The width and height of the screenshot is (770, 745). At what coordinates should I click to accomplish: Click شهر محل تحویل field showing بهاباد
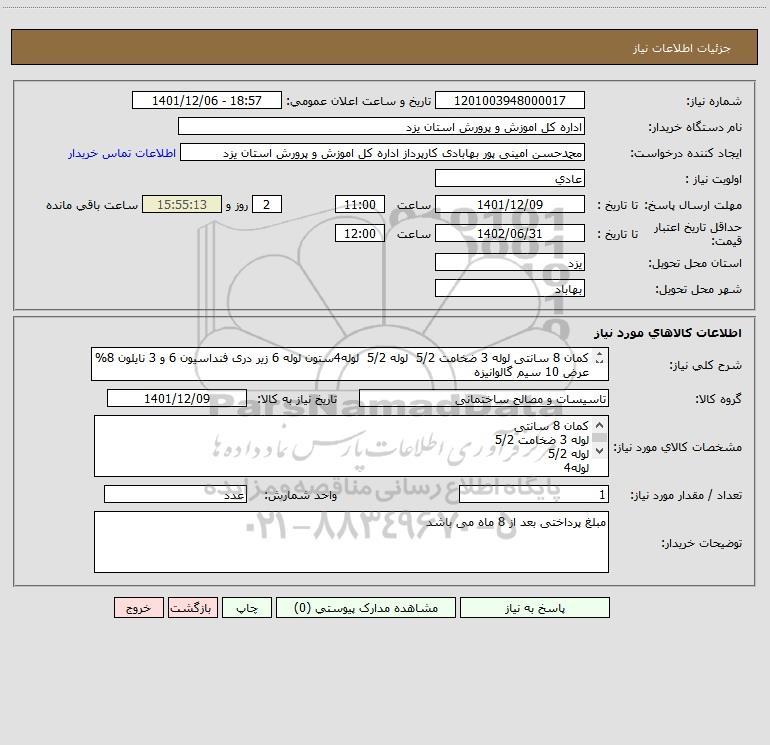[510, 288]
